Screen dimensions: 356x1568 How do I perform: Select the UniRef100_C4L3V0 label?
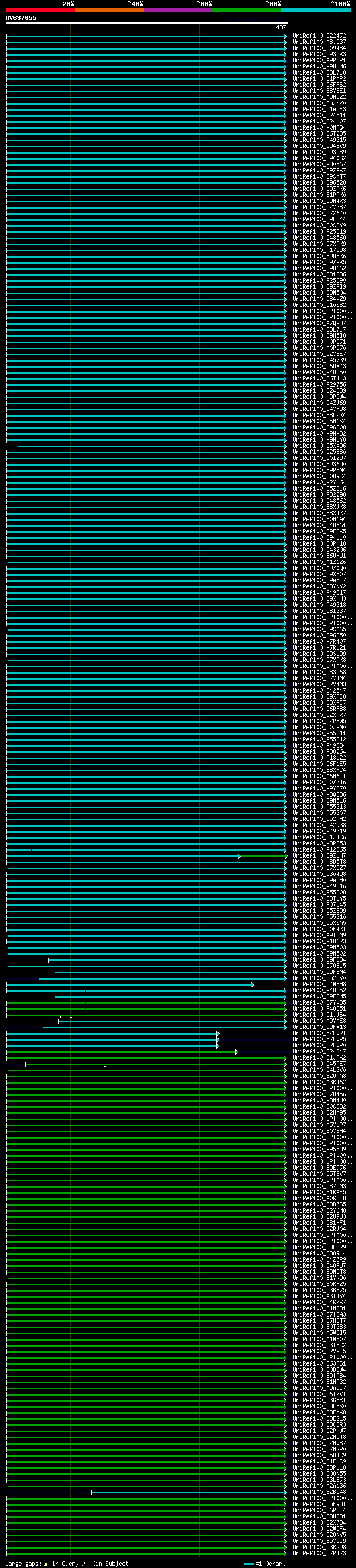tap(319, 1070)
